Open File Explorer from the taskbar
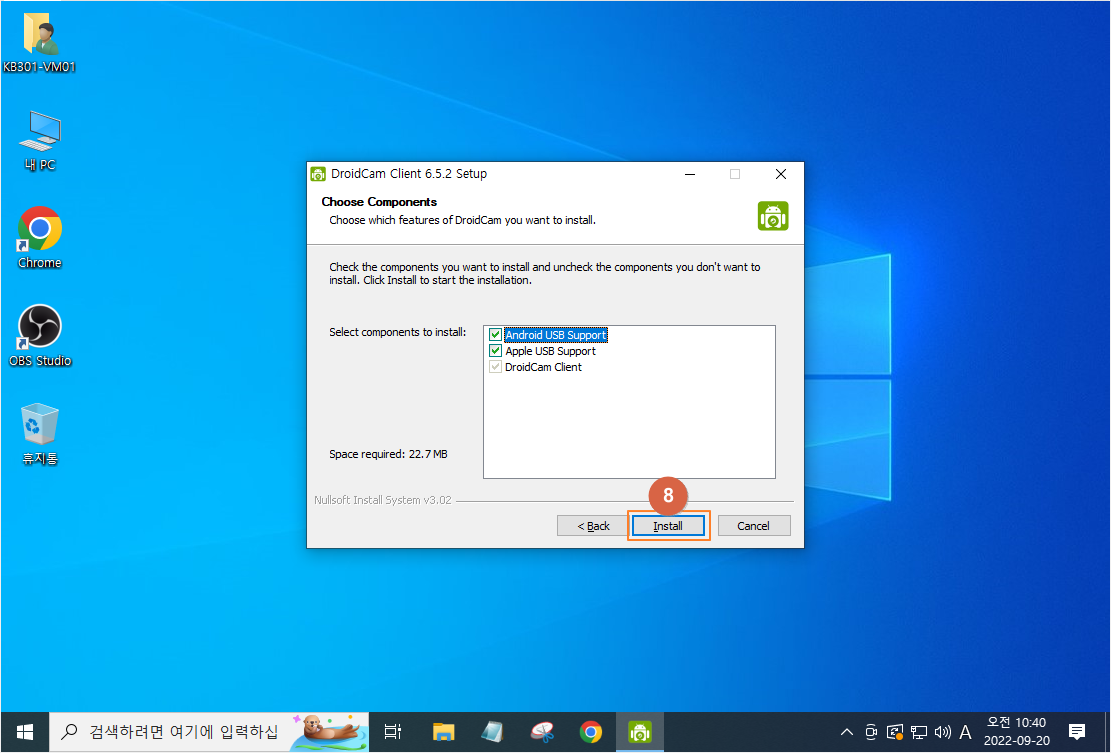 pos(444,732)
